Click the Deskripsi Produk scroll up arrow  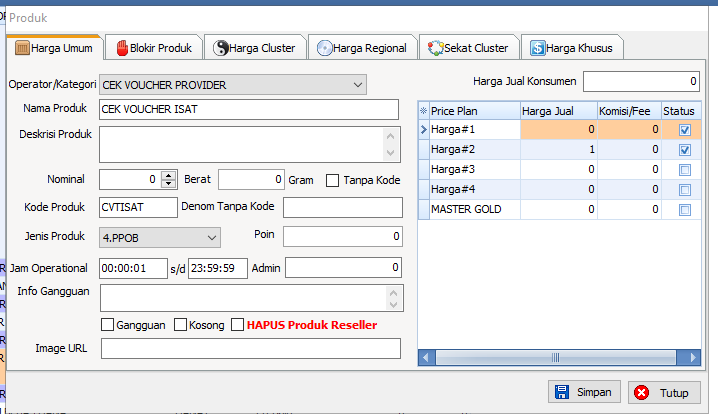click(x=390, y=136)
